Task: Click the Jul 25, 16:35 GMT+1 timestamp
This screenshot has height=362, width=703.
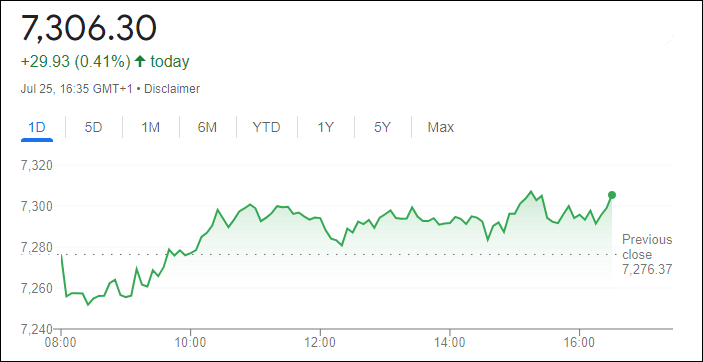Action: [x=76, y=89]
